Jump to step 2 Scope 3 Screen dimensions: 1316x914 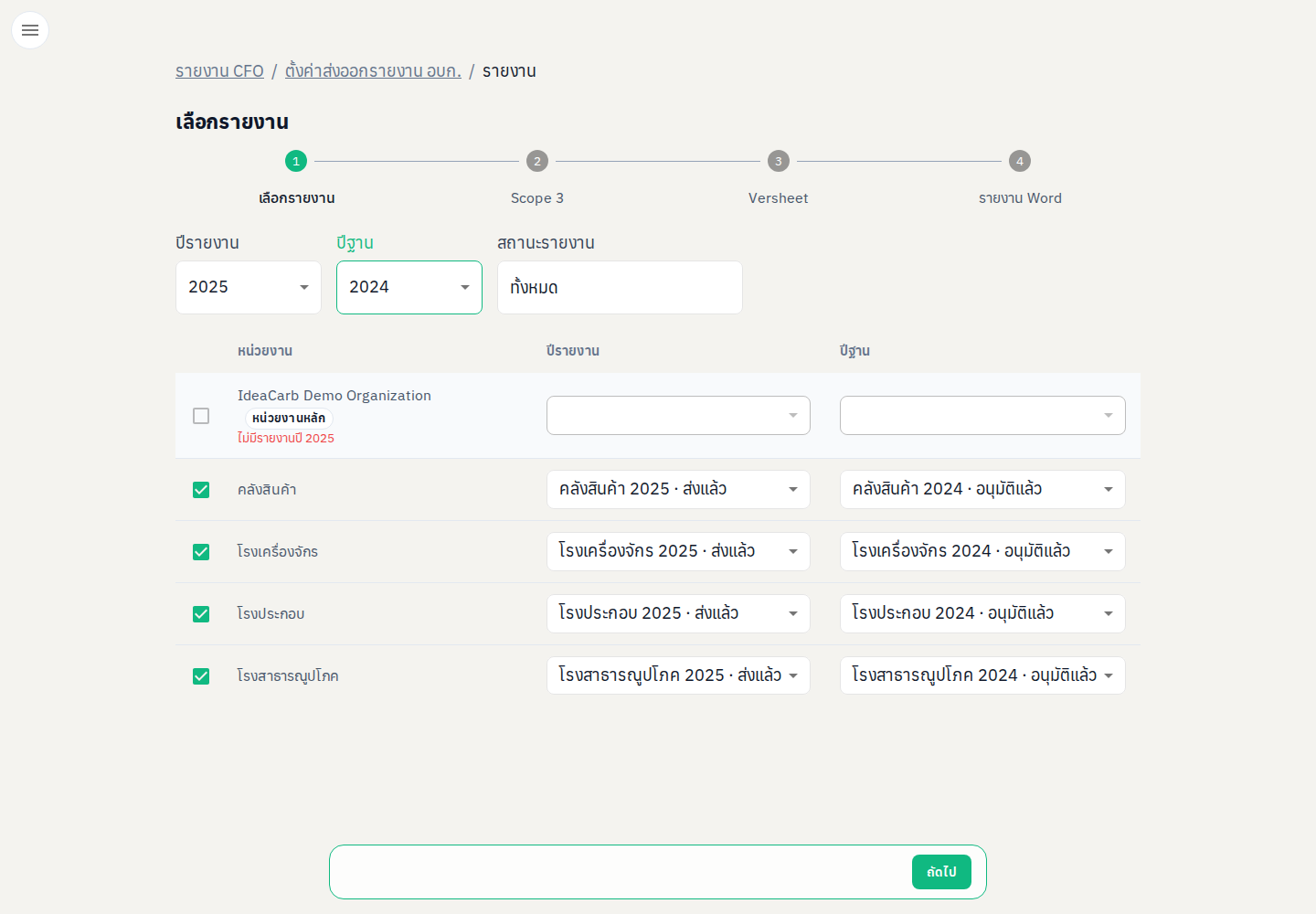(537, 161)
